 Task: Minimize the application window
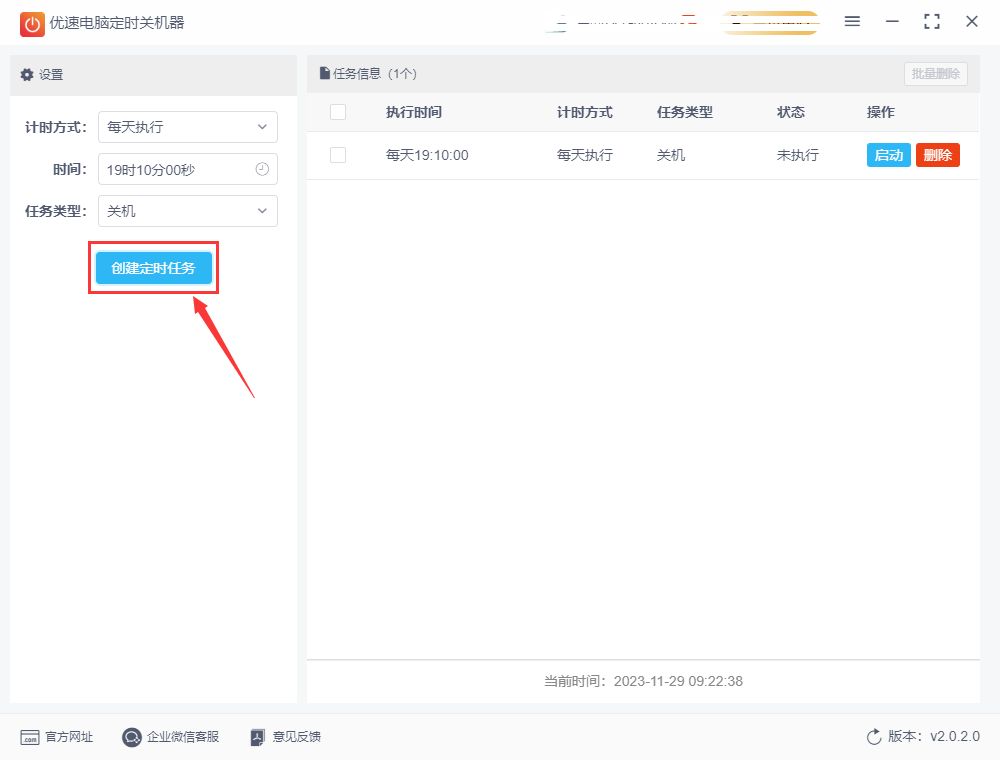pos(892,22)
